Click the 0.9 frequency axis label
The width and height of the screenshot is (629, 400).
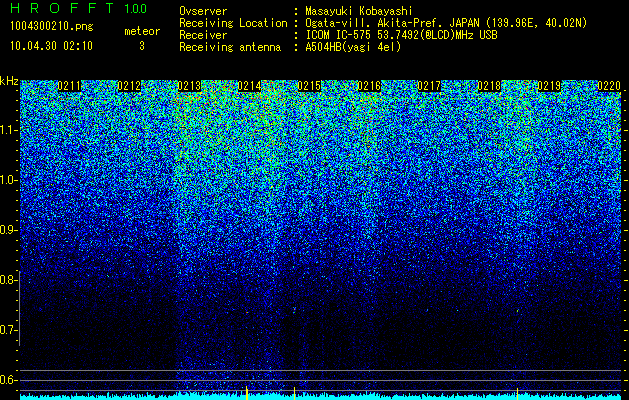click(x=7, y=230)
